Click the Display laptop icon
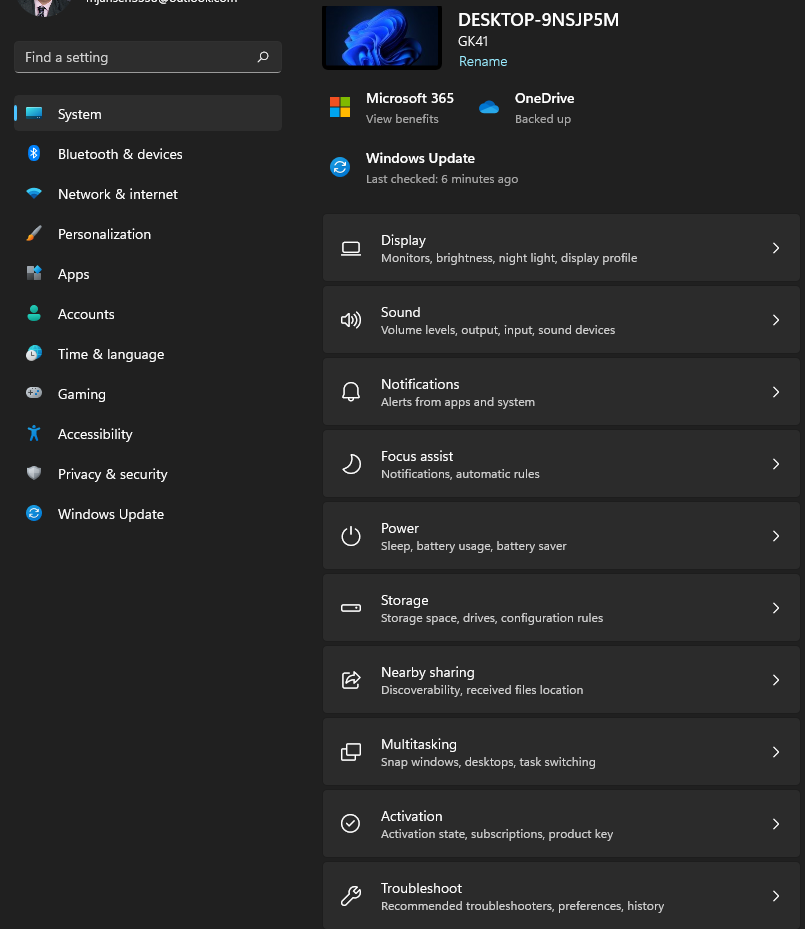The image size is (805, 929). pyautogui.click(x=351, y=248)
